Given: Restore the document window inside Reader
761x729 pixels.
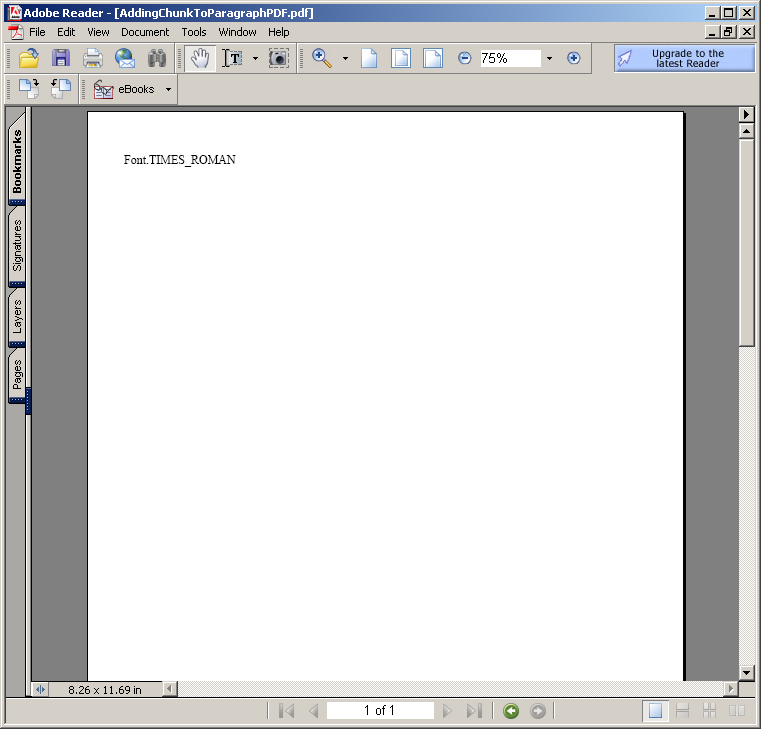Looking at the screenshot, I should pyautogui.click(x=728, y=32).
